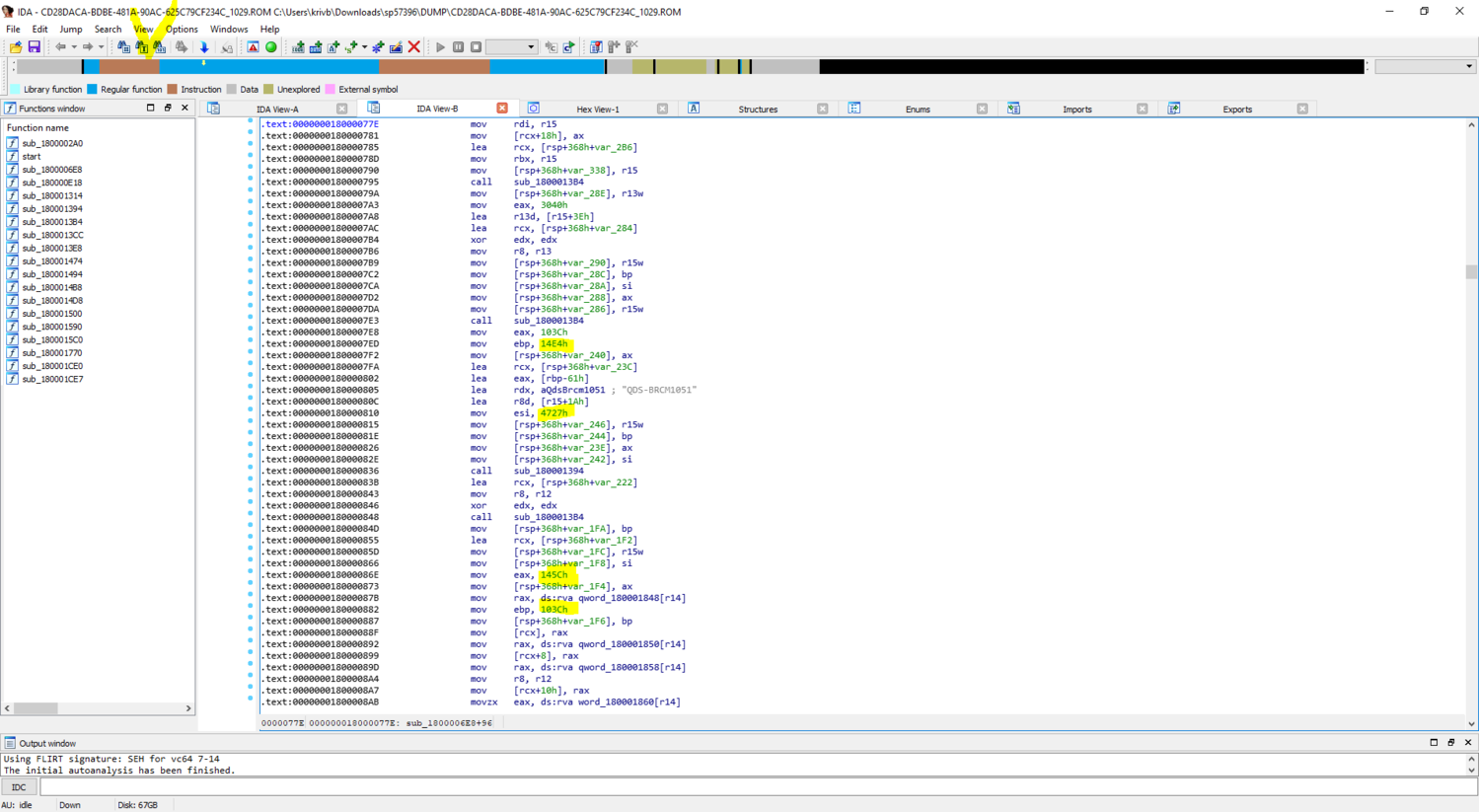
Task: Click the Regular function legend swatch
Action: 92,89
